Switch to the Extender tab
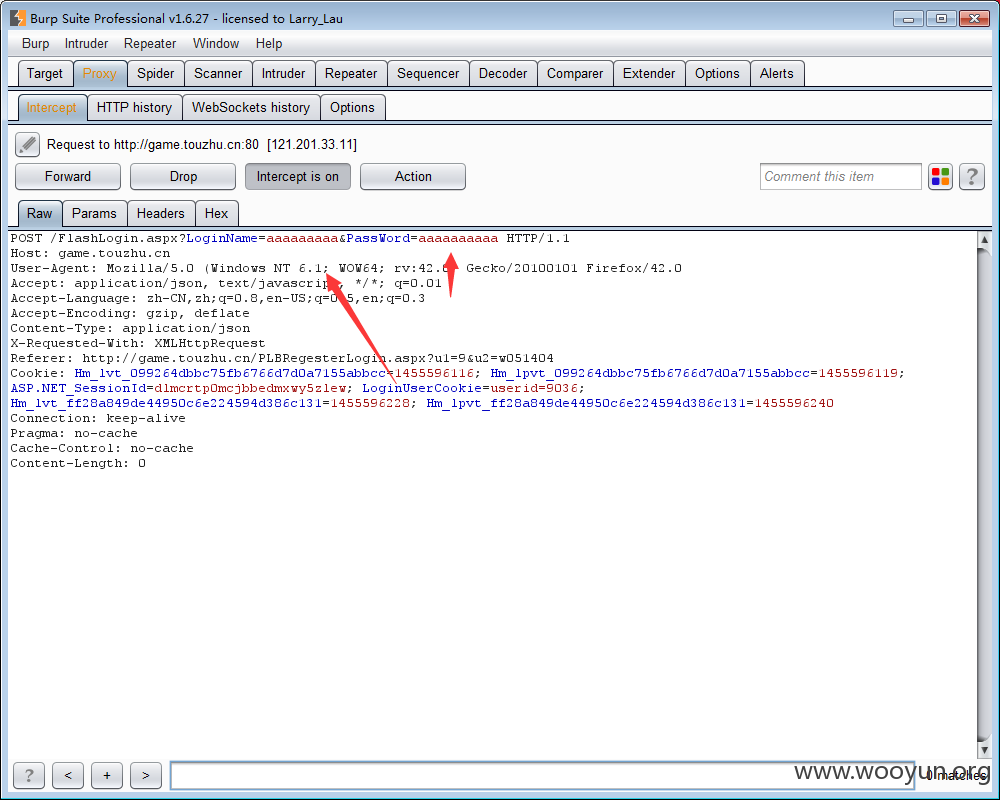The image size is (1000, 800). pyautogui.click(x=649, y=74)
